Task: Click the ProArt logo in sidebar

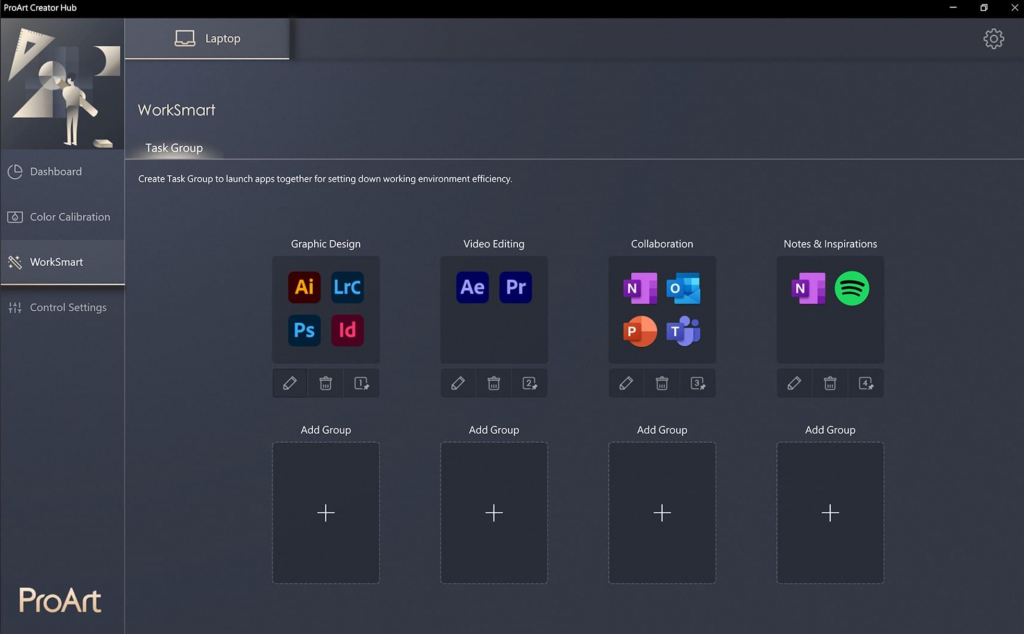Action: (x=60, y=600)
